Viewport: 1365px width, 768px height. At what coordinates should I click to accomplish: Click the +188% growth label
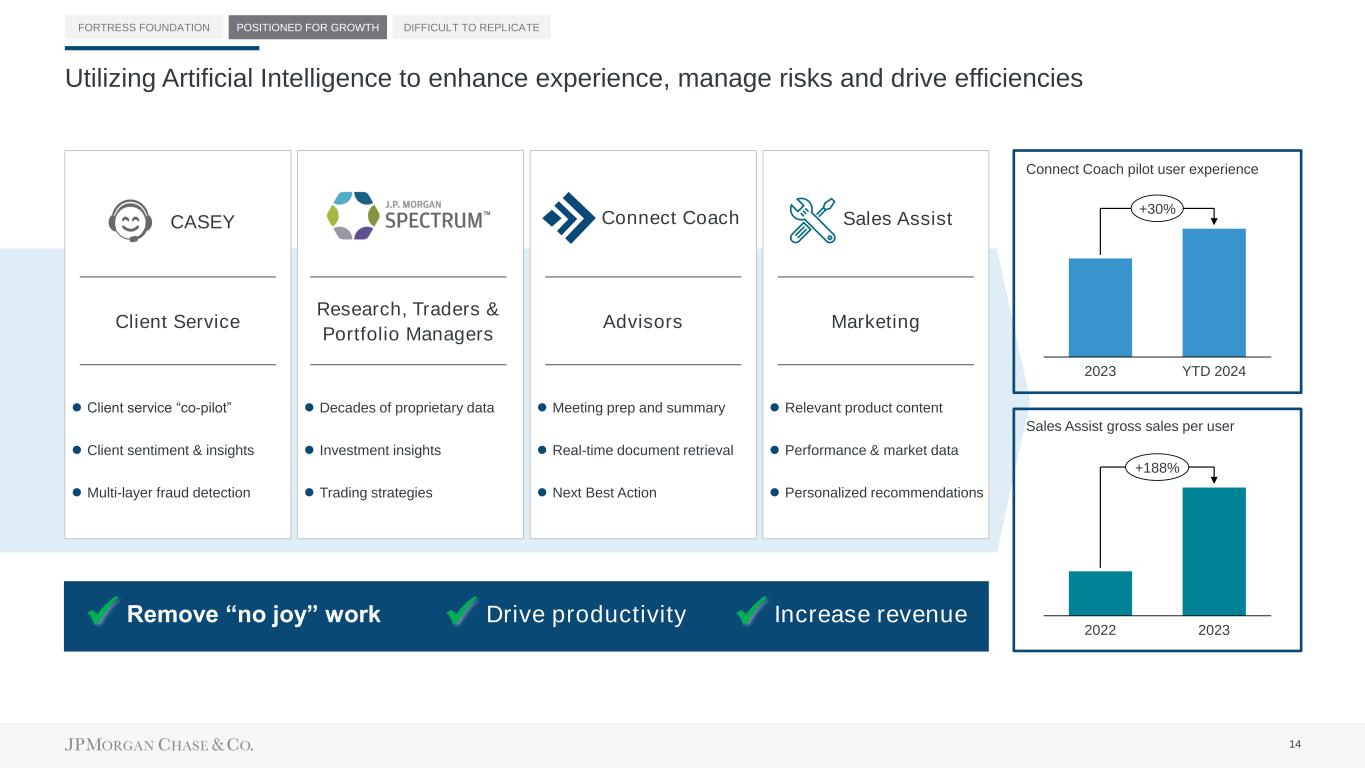(1157, 467)
